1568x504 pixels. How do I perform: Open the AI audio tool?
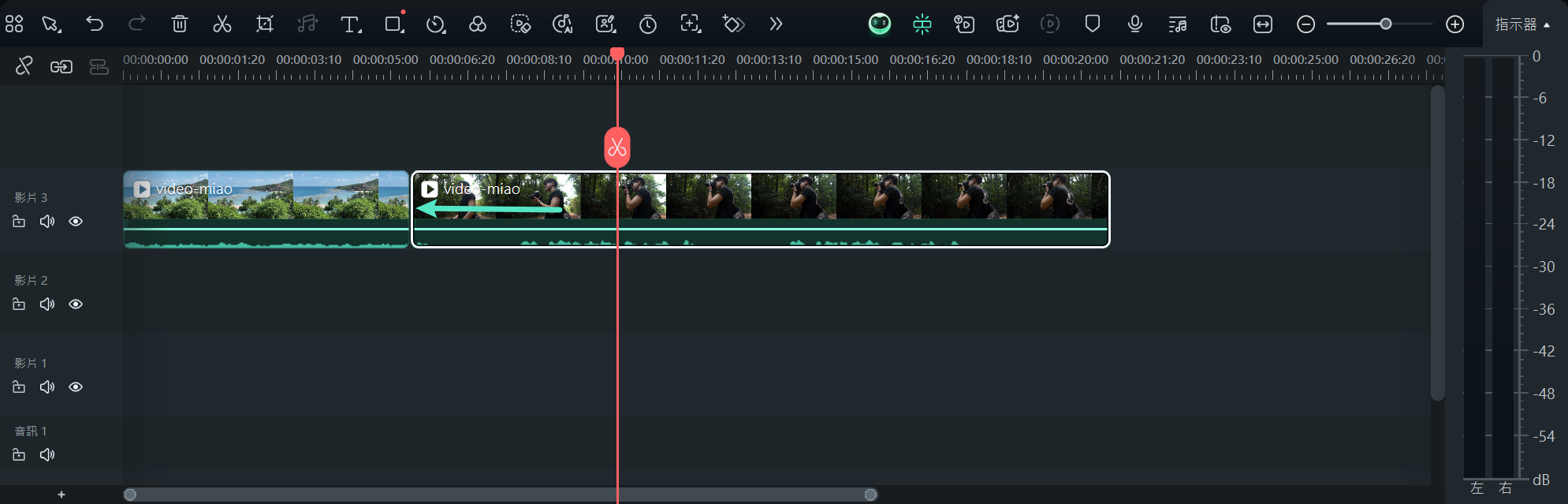(x=563, y=24)
